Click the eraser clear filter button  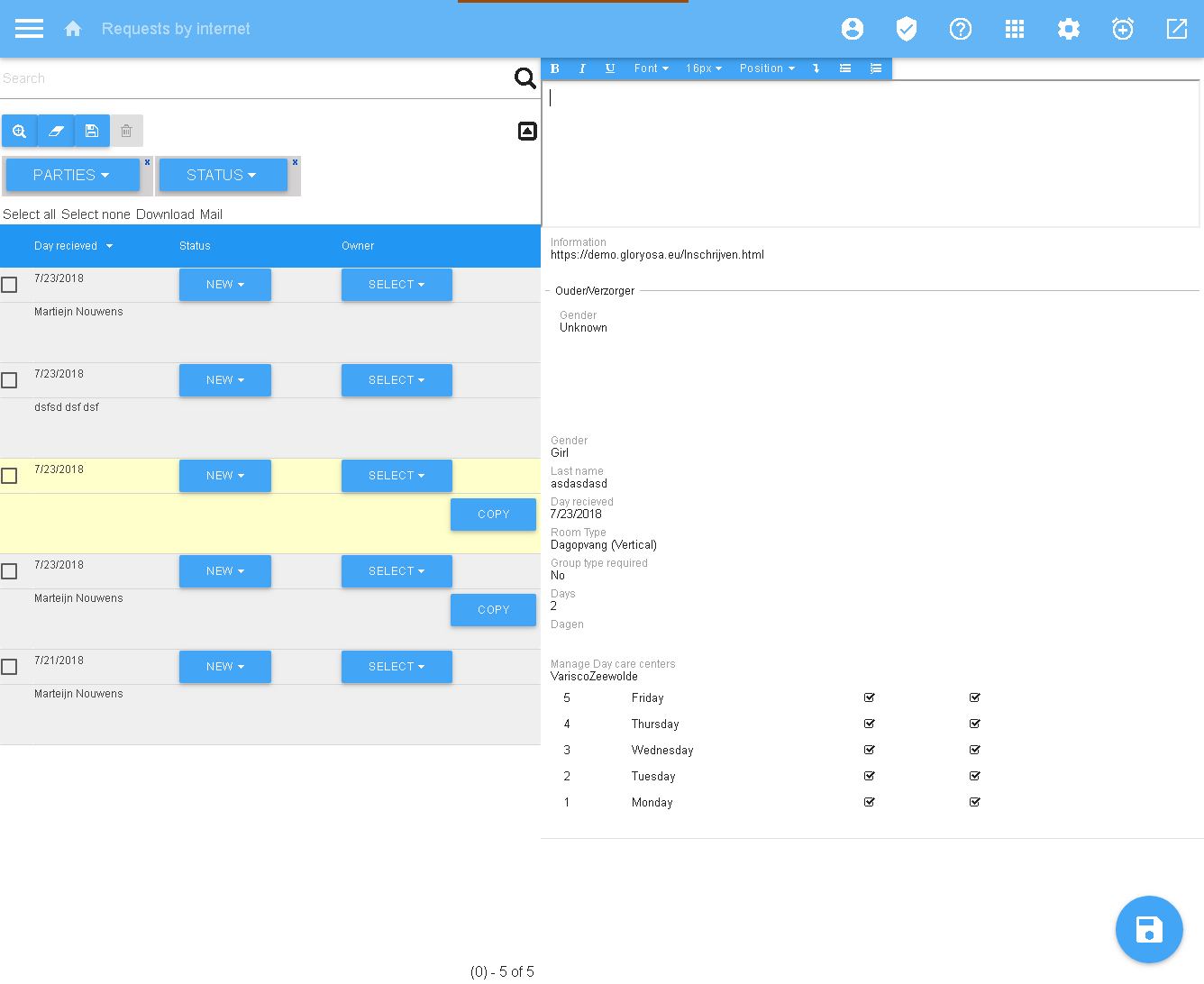(56, 131)
